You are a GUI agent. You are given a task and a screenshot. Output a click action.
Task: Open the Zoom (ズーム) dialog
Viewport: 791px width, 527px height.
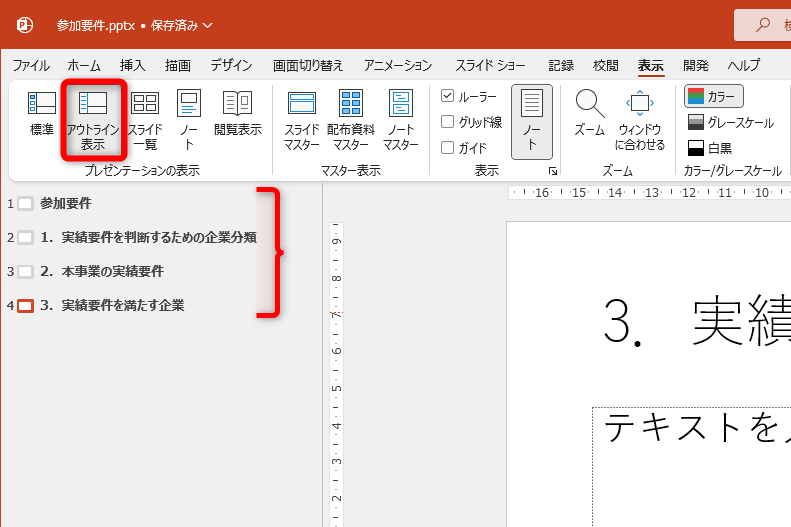tap(589, 114)
